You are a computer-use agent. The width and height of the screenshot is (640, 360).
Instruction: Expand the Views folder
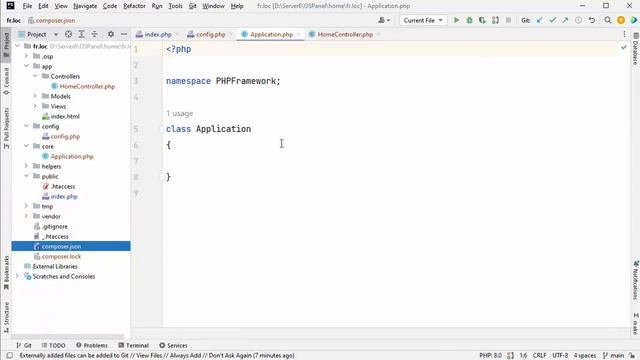(36, 106)
